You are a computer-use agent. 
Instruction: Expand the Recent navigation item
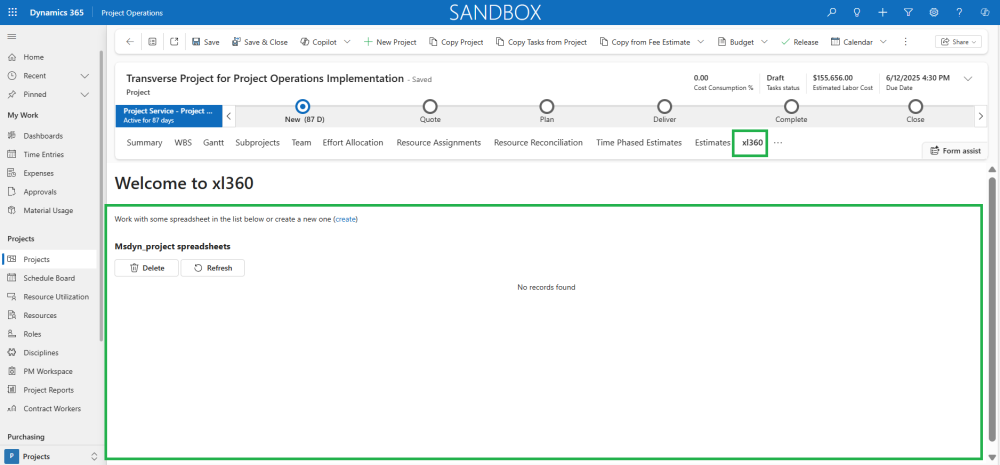[48, 76]
